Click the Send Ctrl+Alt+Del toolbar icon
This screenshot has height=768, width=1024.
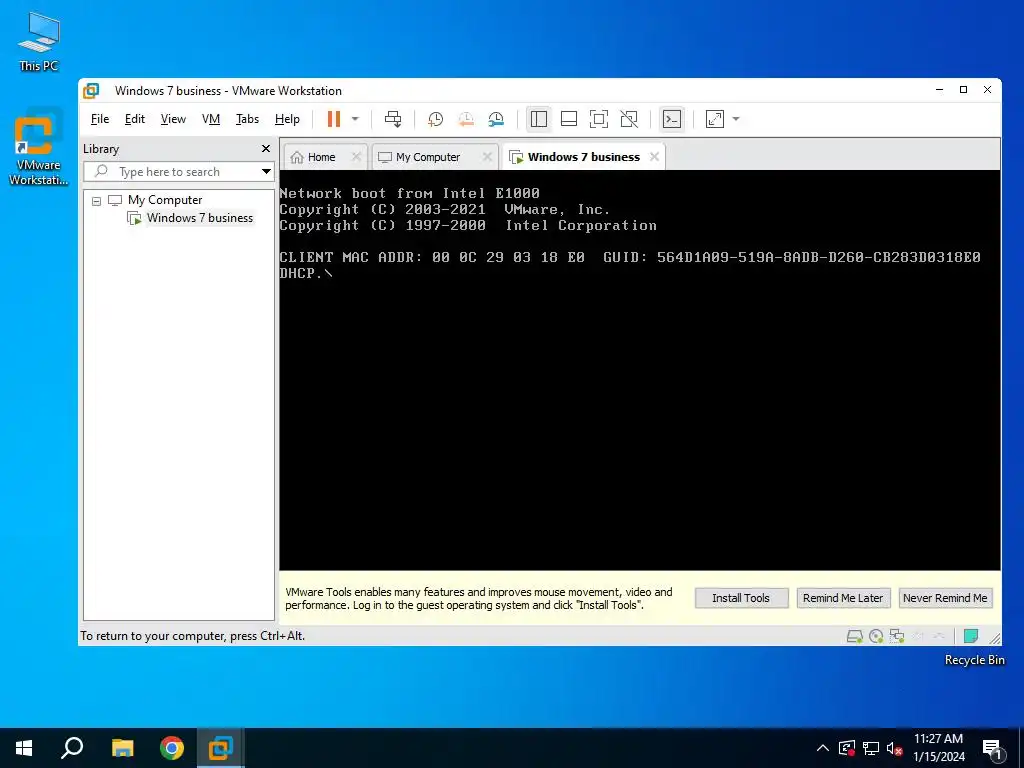[393, 119]
